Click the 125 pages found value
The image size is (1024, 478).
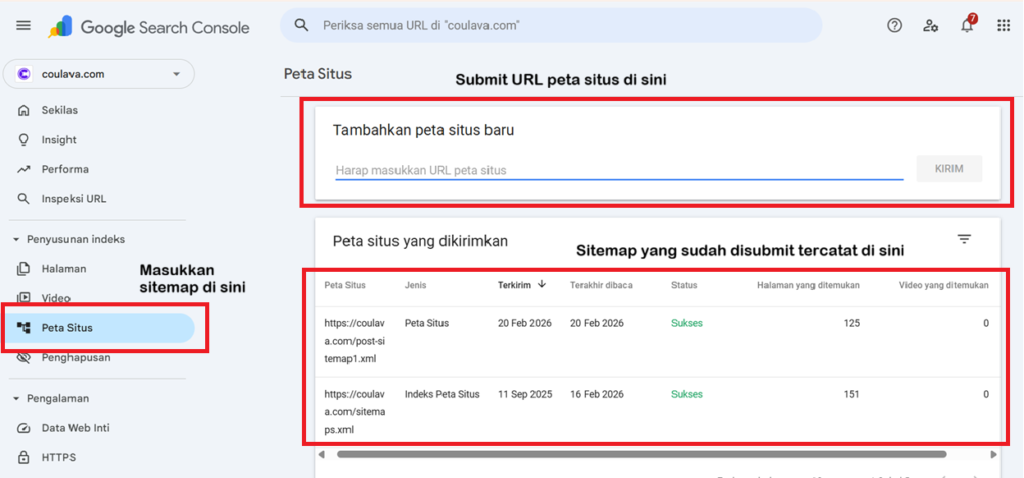point(851,323)
